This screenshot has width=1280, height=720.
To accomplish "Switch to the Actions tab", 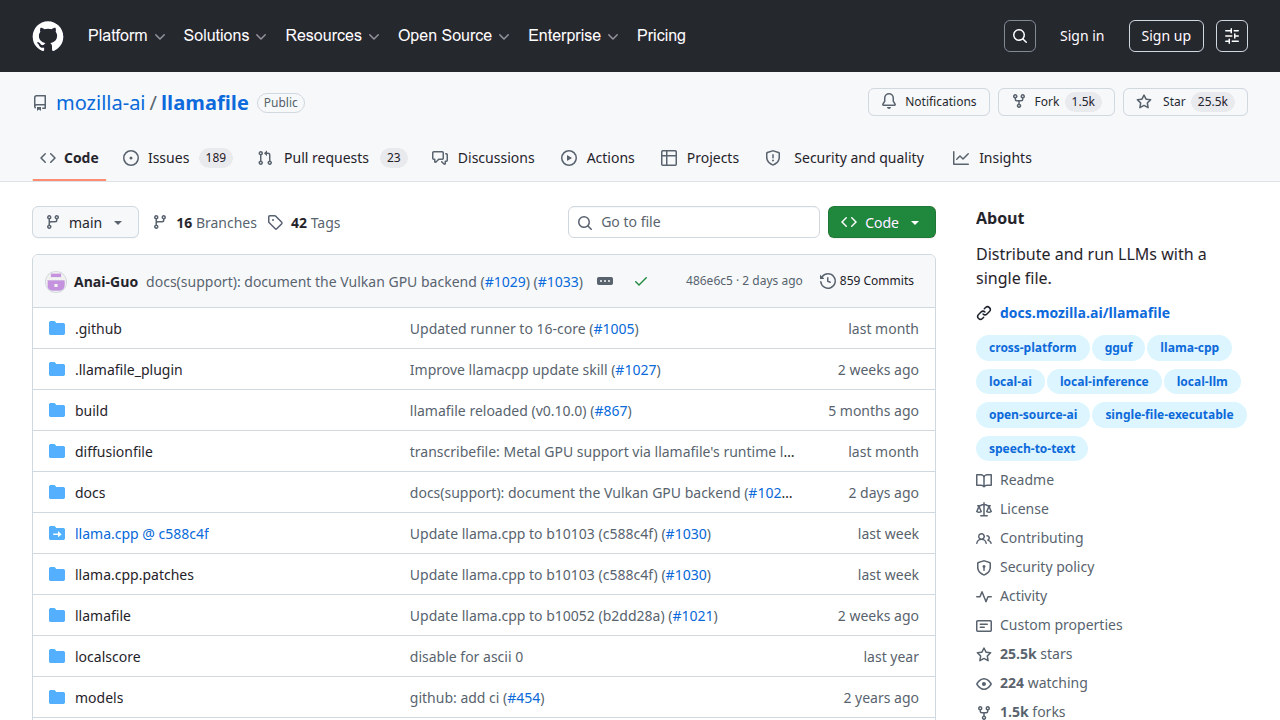I will tap(598, 158).
